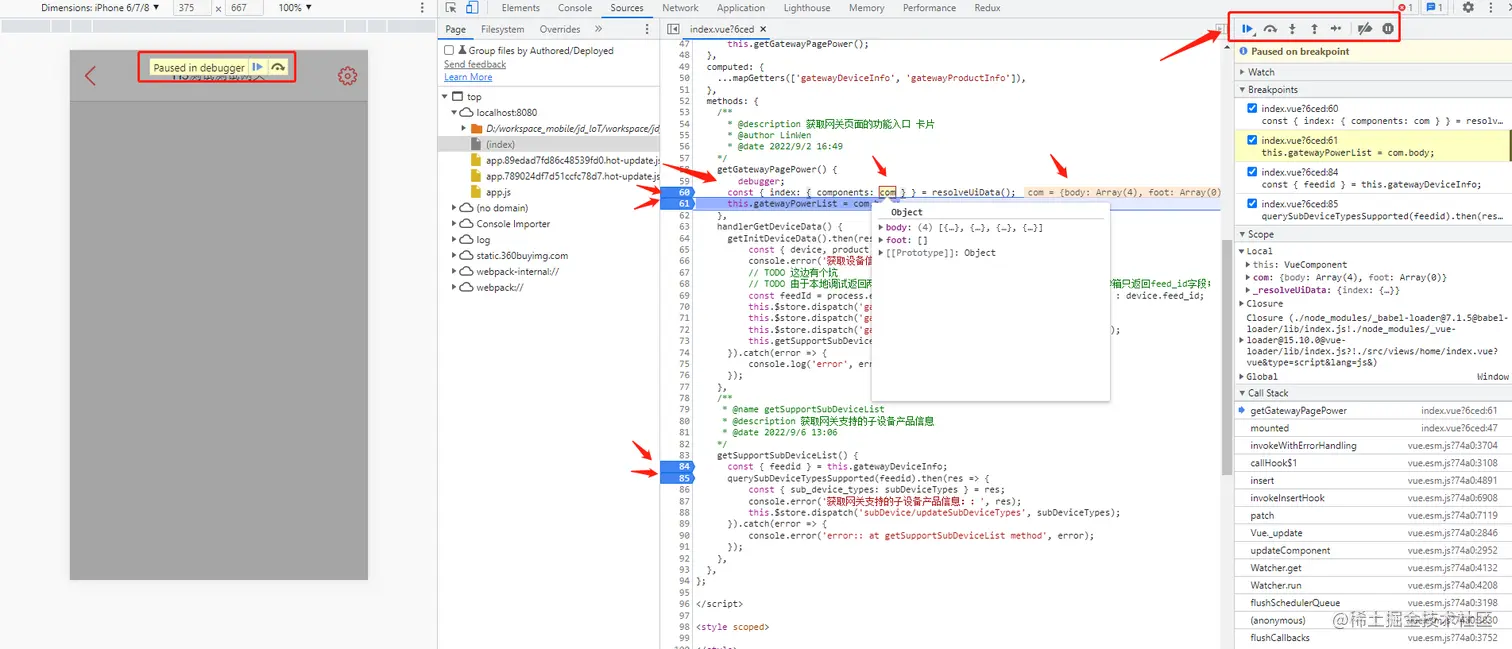This screenshot has height=649, width=1512.
Task: Select the patch call stack frame
Action: [x=1374, y=515]
